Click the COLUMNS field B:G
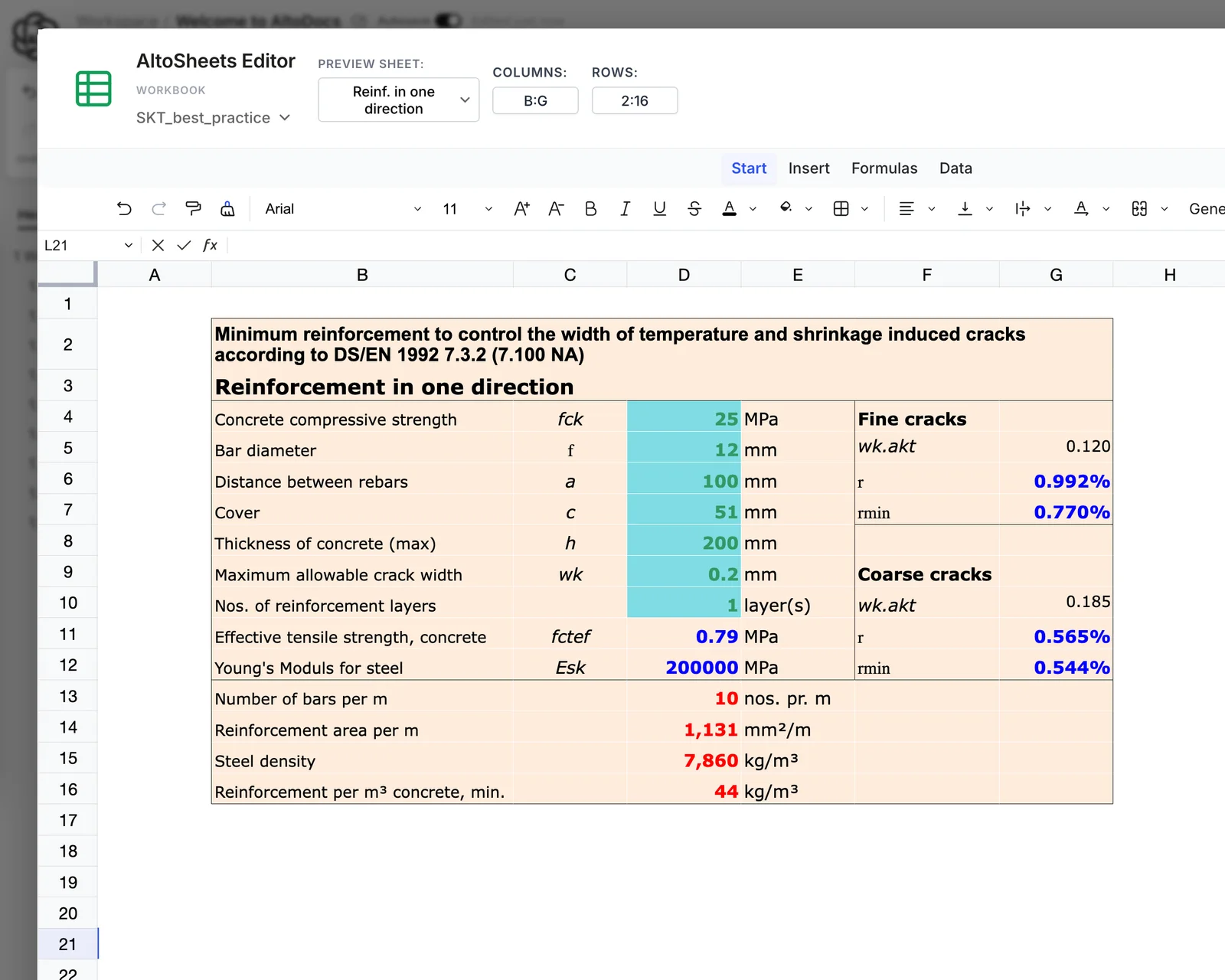The image size is (1225, 980). (535, 101)
